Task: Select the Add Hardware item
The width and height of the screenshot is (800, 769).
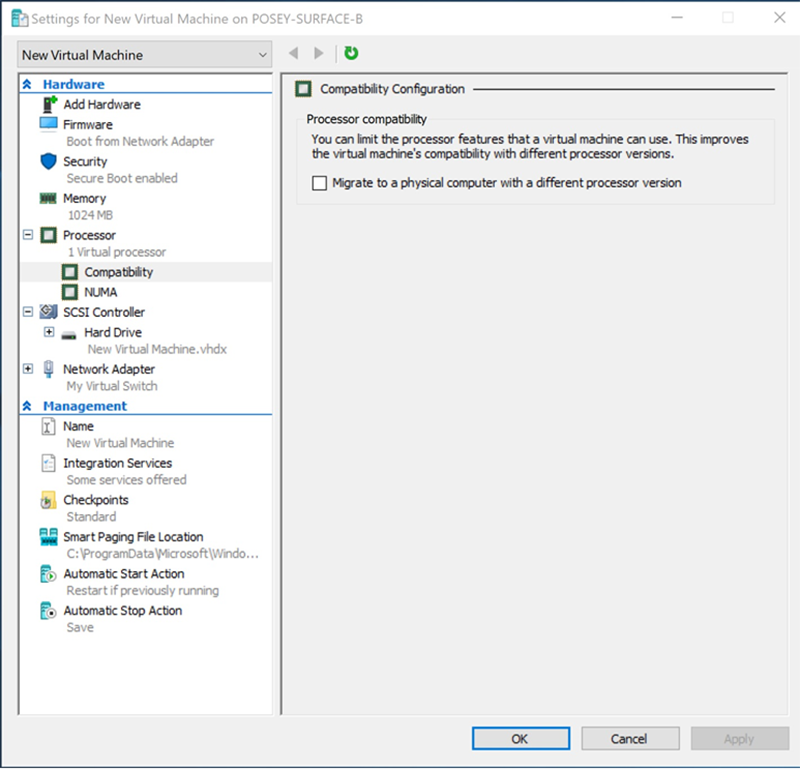Action: tap(102, 104)
